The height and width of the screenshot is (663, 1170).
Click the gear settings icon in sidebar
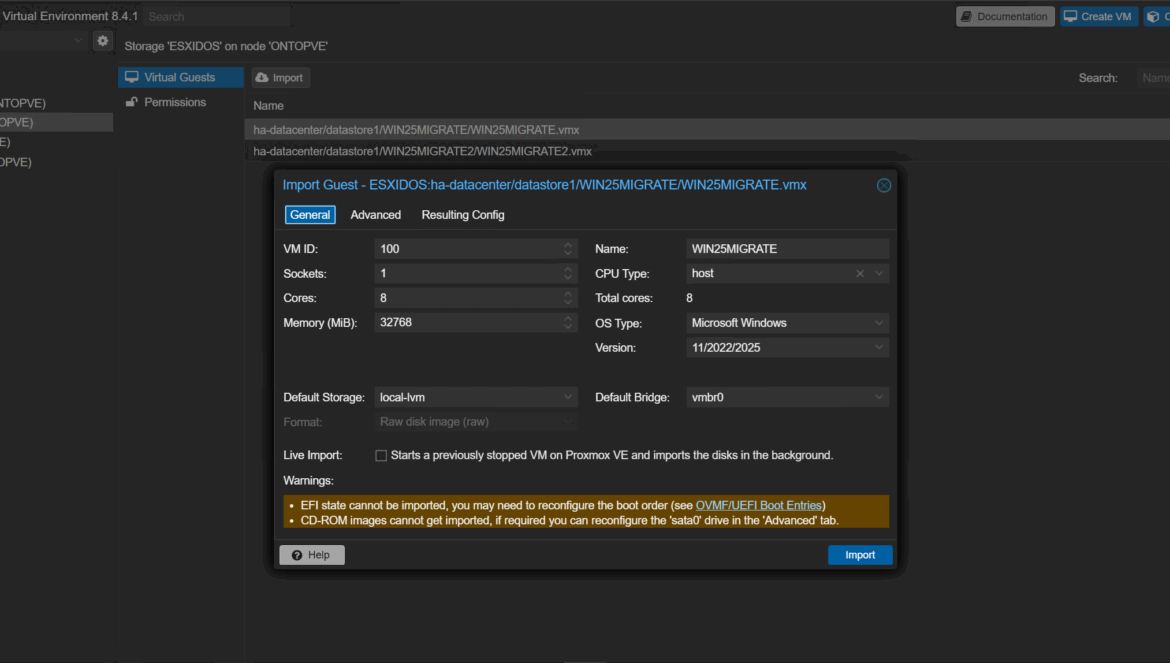103,41
